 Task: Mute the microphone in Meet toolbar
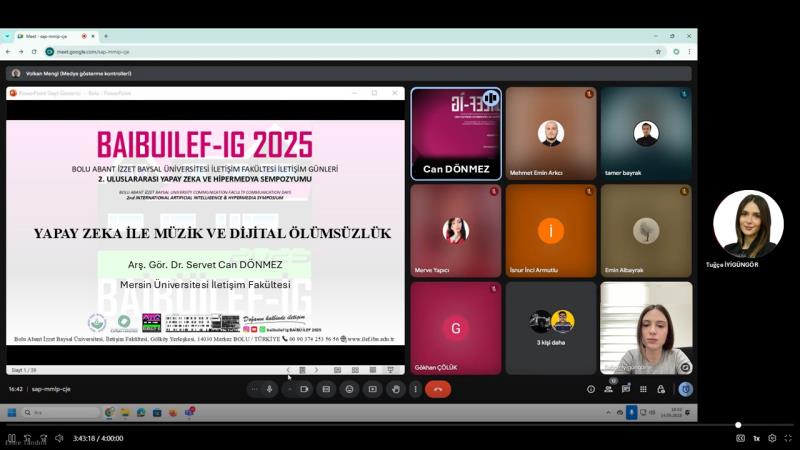coord(269,389)
